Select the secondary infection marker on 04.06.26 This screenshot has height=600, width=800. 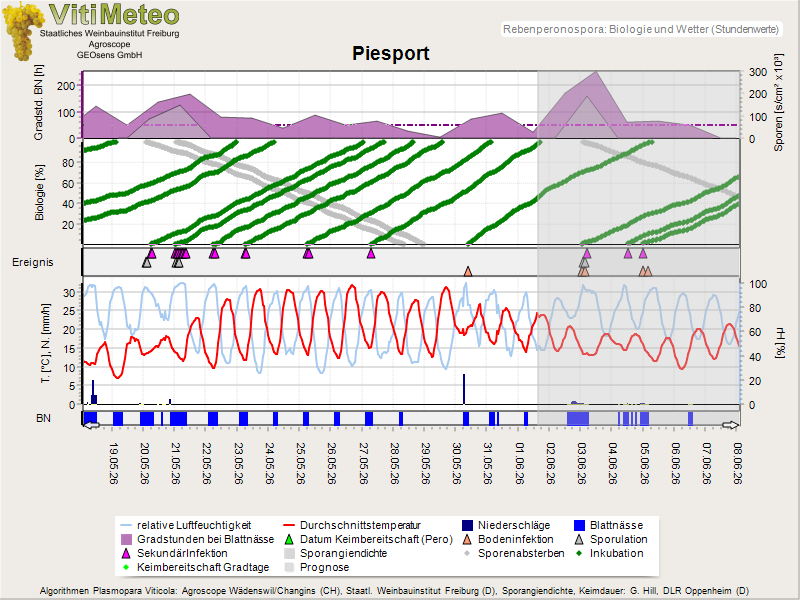(628, 253)
